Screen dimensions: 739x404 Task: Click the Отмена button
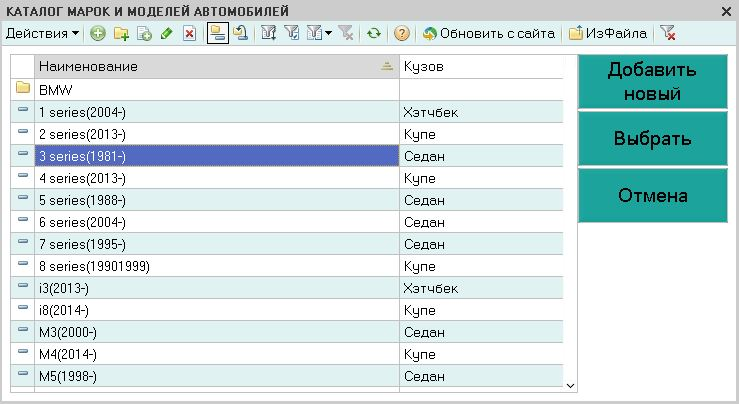click(653, 195)
